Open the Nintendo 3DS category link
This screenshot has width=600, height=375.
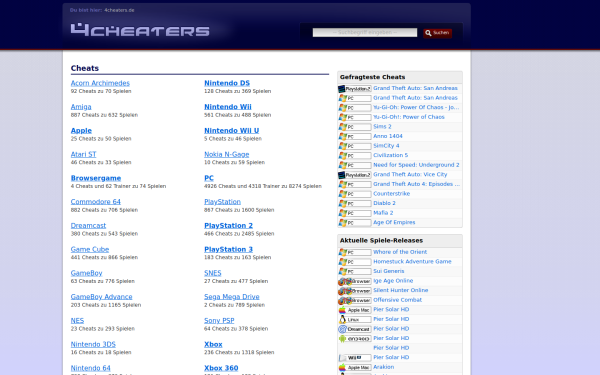coord(93,344)
